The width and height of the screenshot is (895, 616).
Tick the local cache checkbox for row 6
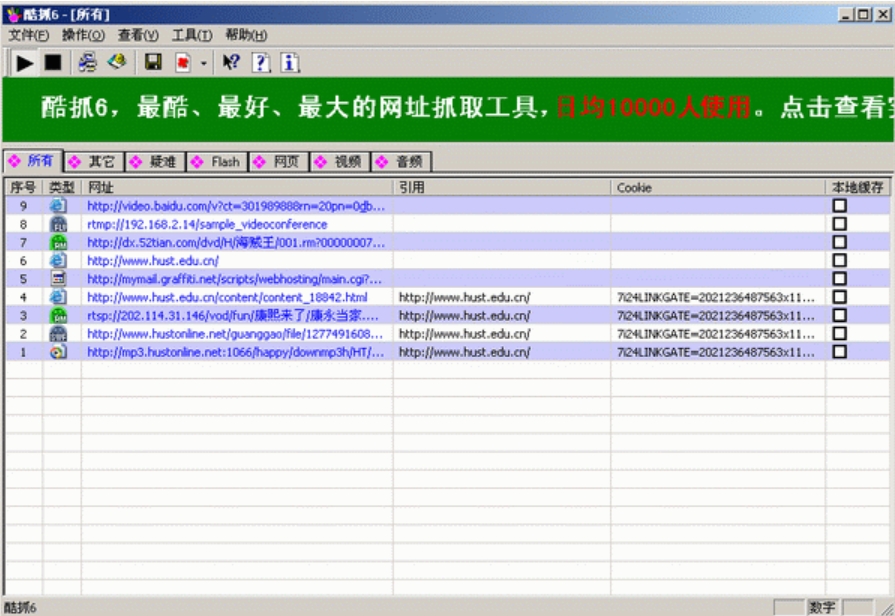(x=839, y=260)
